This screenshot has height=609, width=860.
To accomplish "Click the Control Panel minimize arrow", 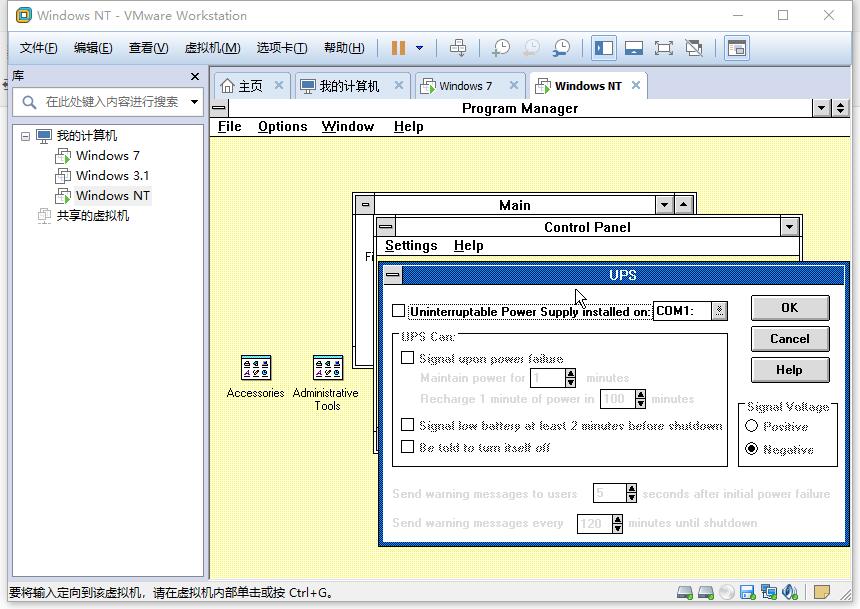I will click(789, 227).
